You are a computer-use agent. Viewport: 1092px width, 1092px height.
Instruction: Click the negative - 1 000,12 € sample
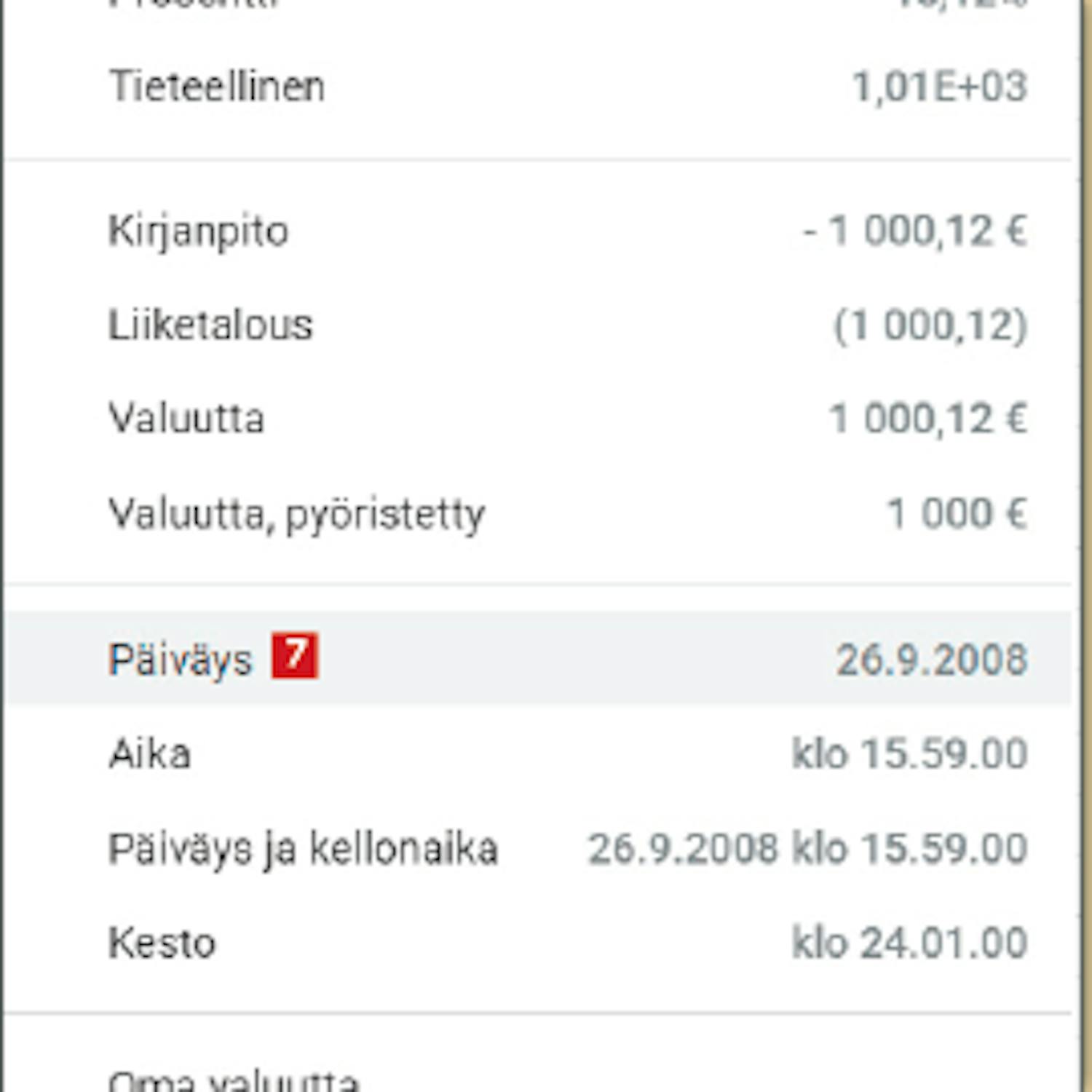[x=915, y=232]
